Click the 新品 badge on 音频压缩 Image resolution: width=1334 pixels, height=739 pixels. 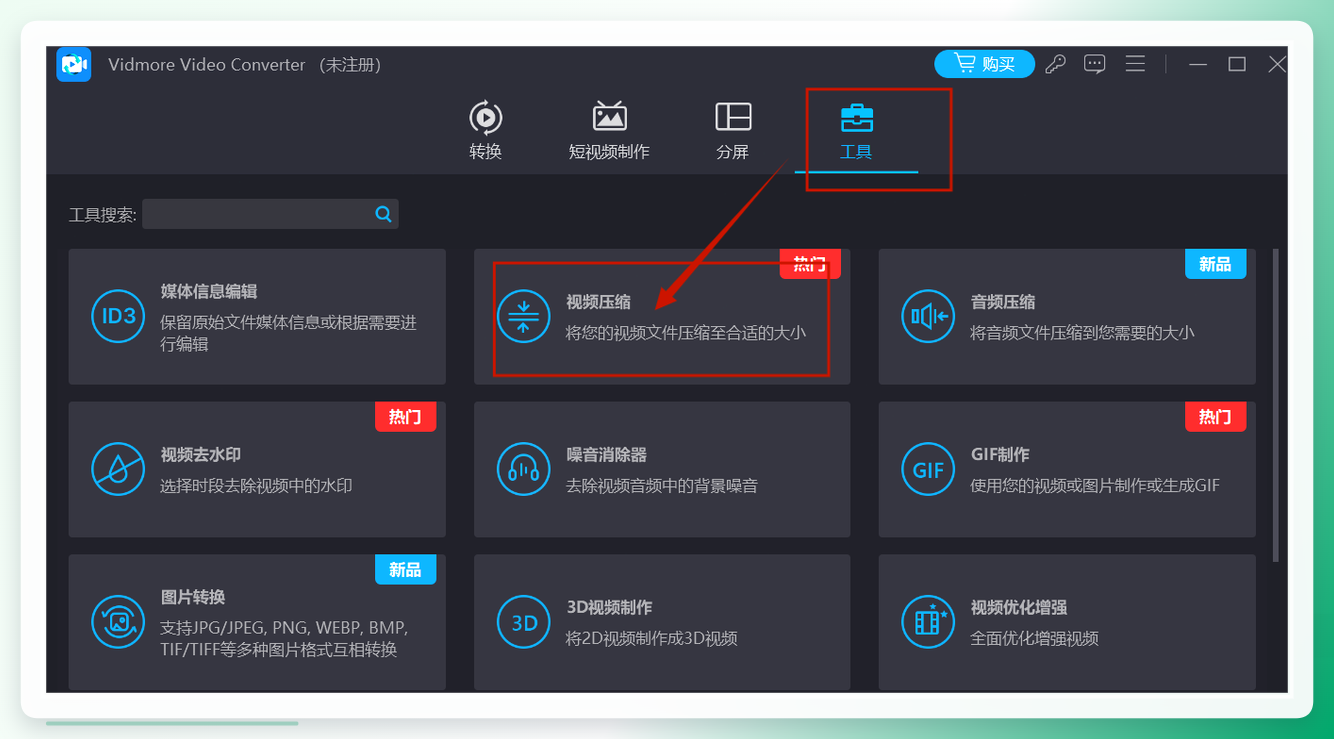pos(1215,264)
